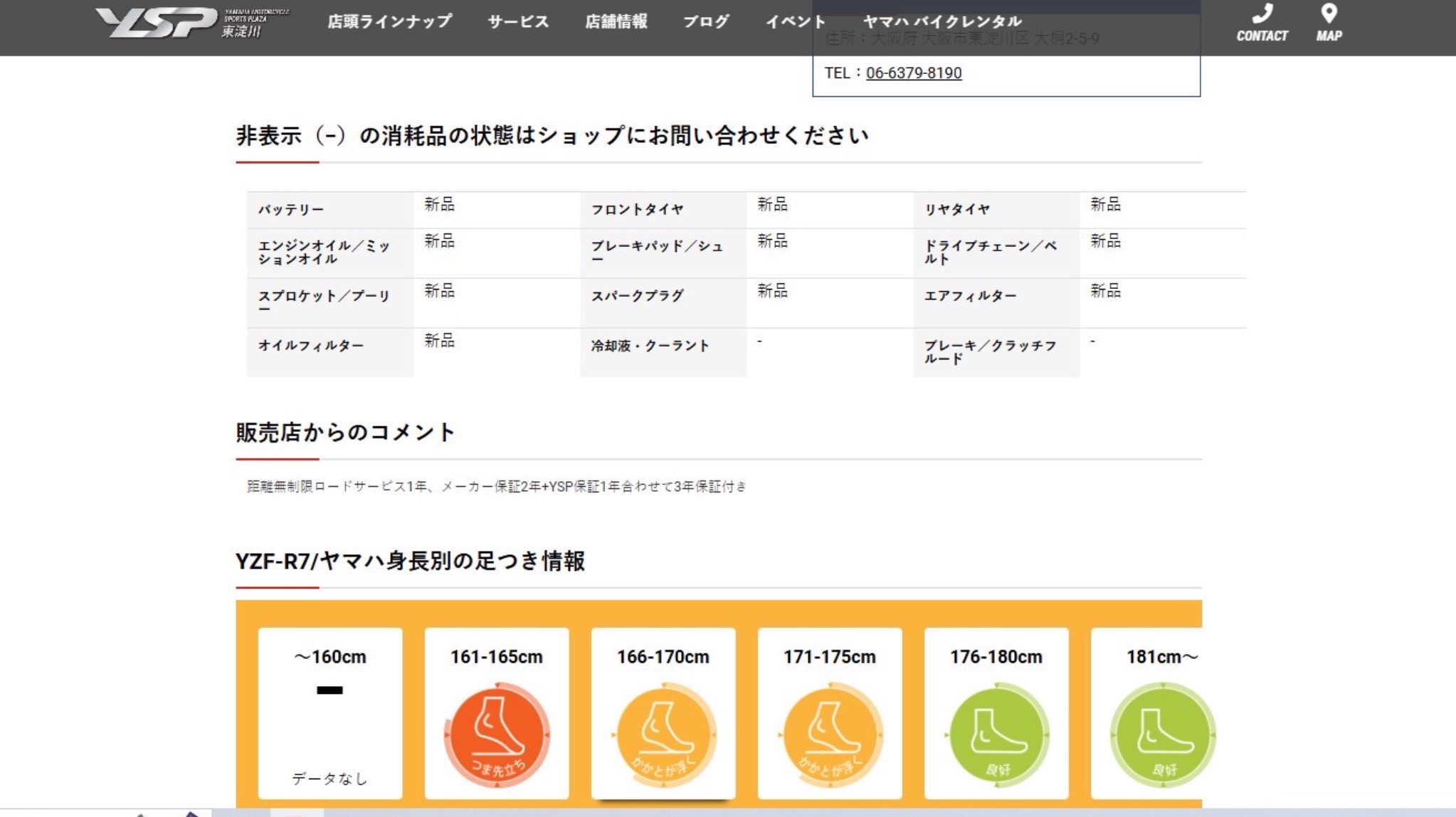The width and height of the screenshot is (1456, 817).
Task: Call the phone number 06-6379-8190 link
Action: (913, 73)
